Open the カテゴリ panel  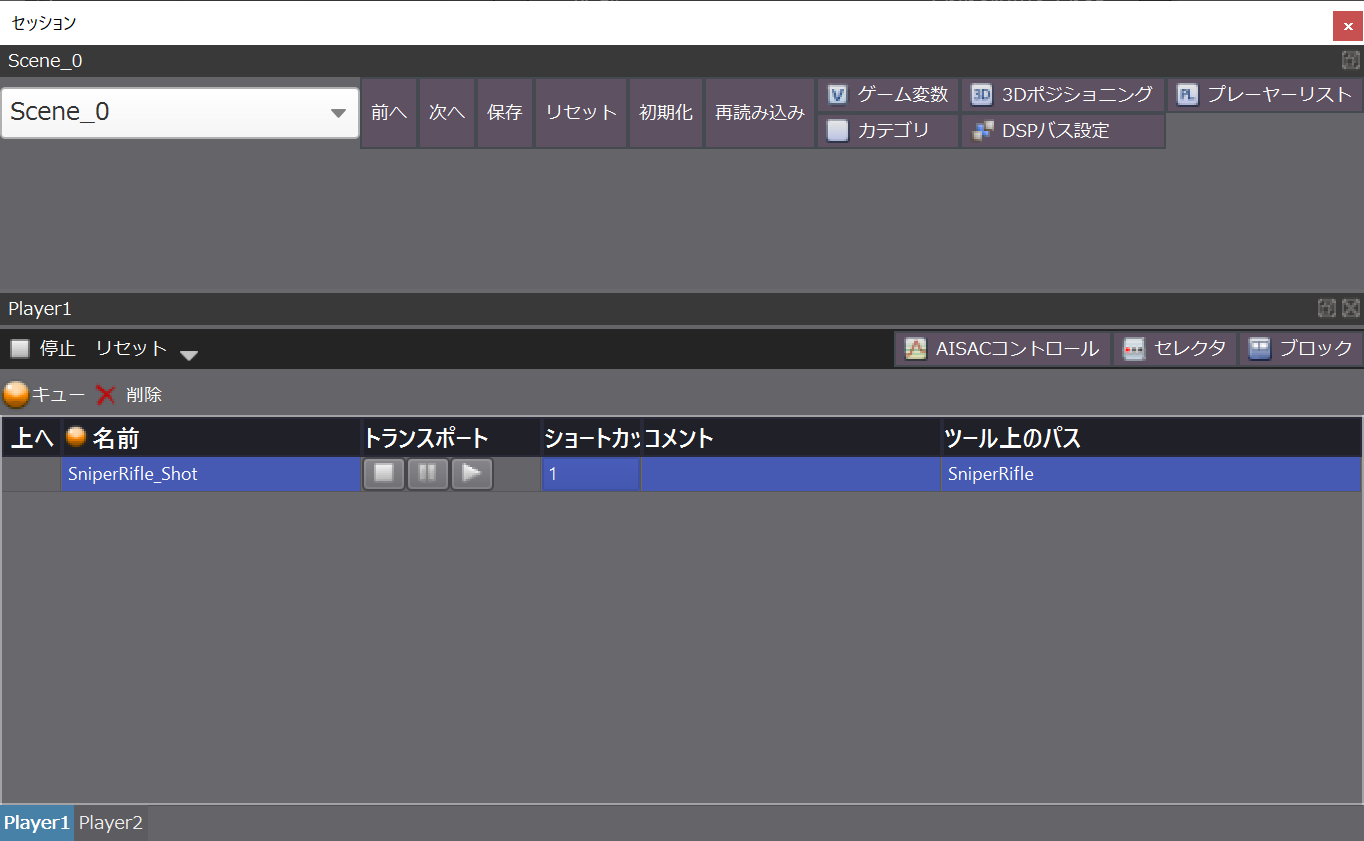[888, 130]
